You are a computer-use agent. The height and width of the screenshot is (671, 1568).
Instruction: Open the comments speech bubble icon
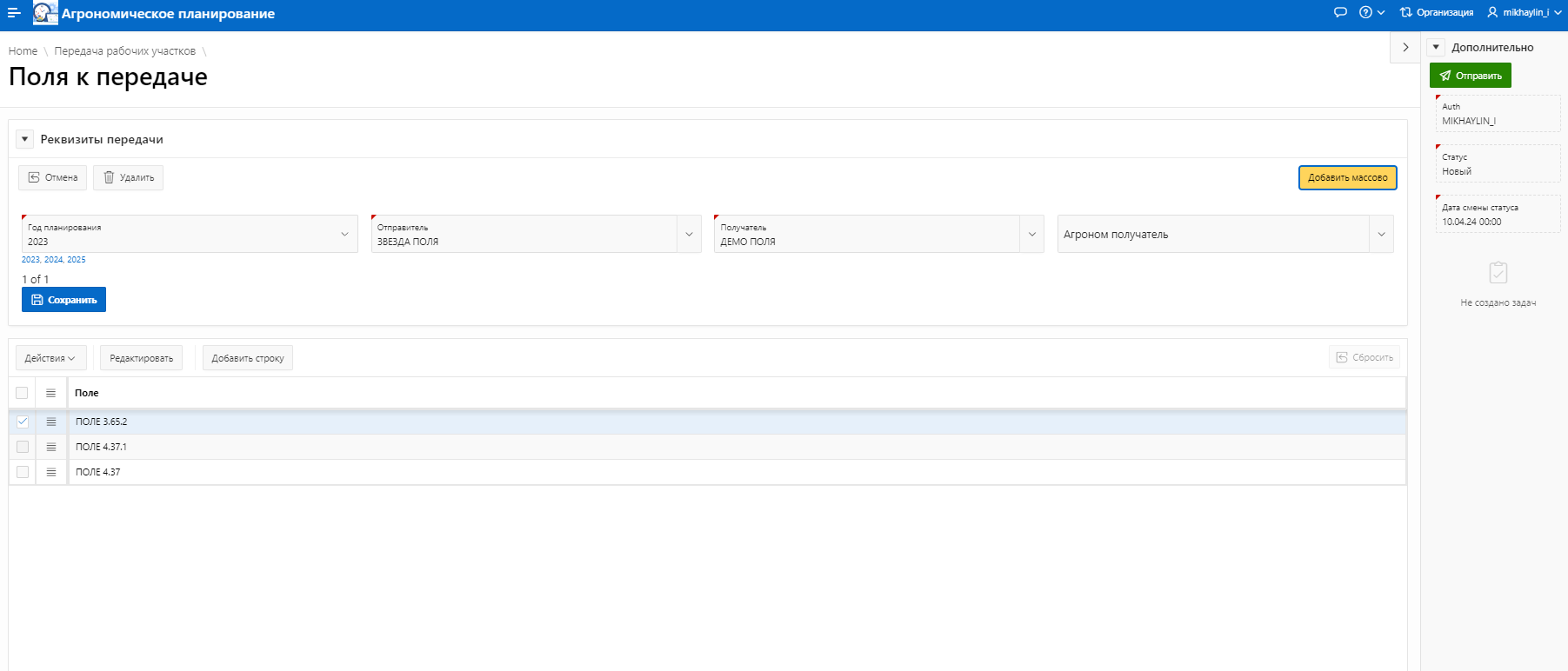[x=1340, y=12]
